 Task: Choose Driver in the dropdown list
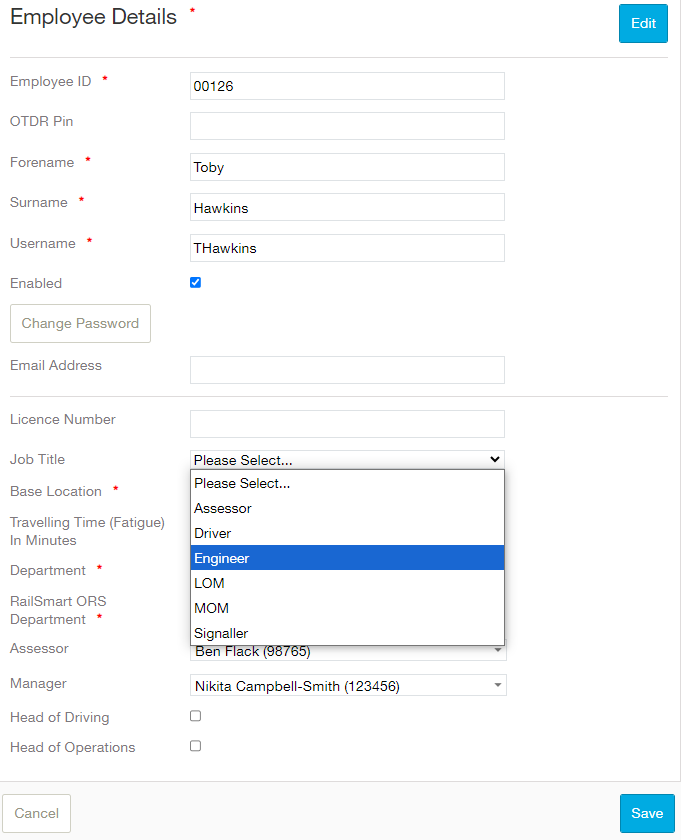(x=347, y=533)
